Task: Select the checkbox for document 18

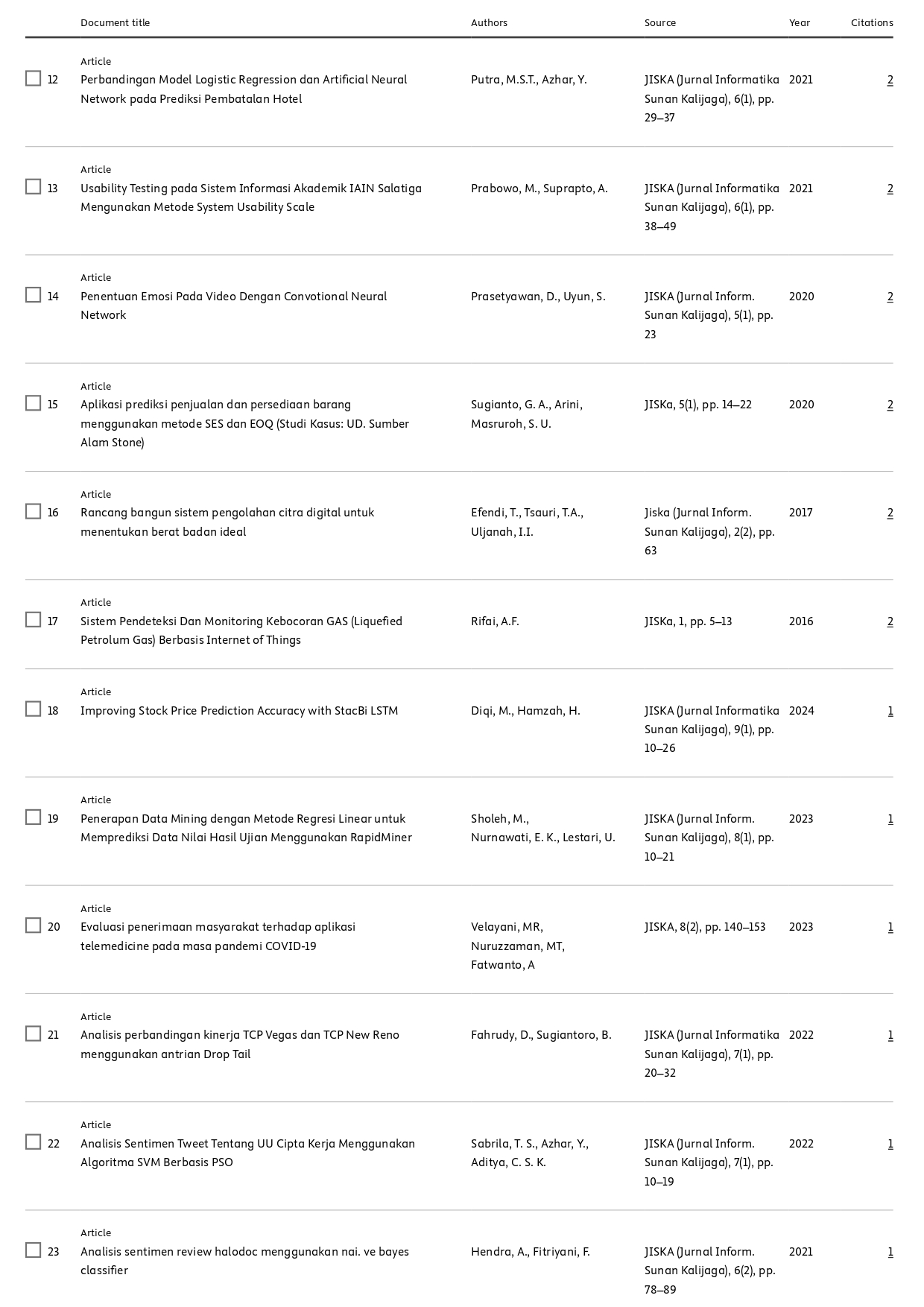Action: point(33,709)
